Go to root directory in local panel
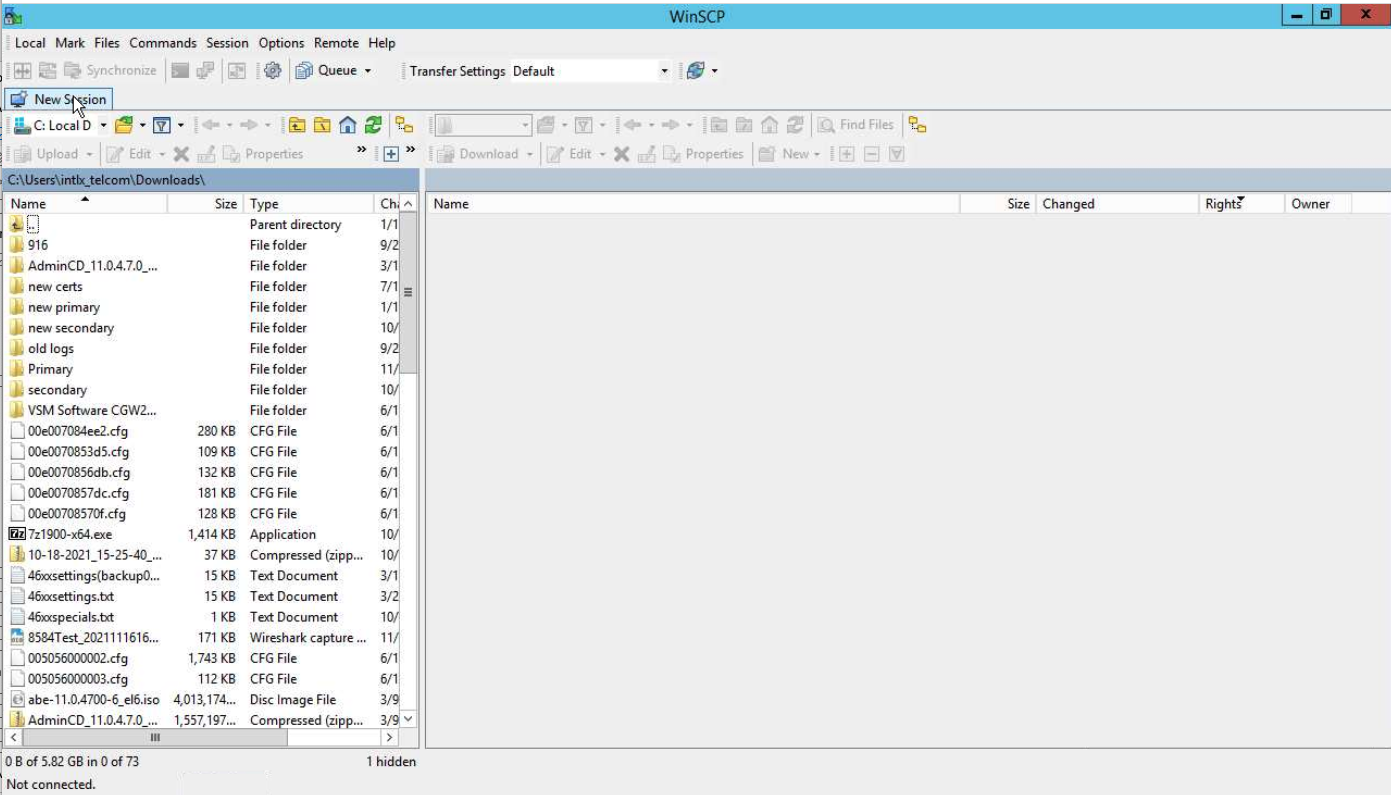This screenshot has width=1391, height=795. [322, 125]
